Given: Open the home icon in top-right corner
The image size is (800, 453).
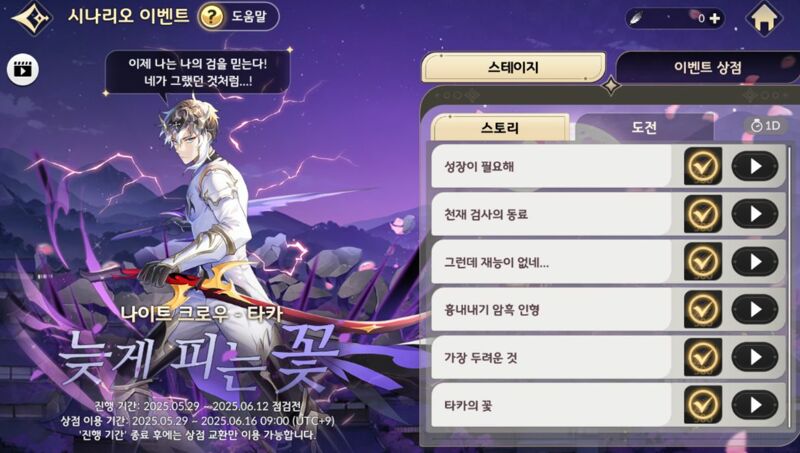Looking at the screenshot, I should (764, 19).
